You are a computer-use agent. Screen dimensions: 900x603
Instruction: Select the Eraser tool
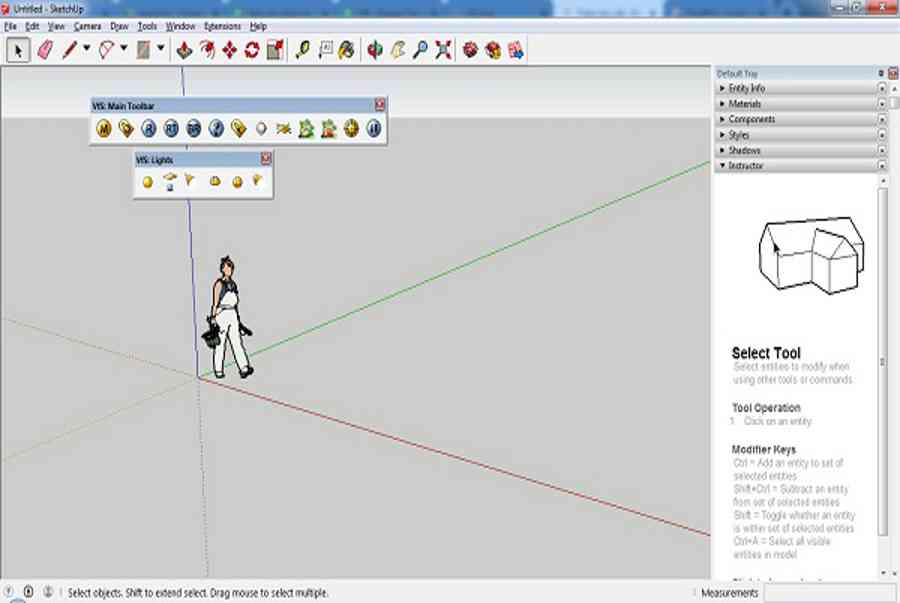coord(45,50)
